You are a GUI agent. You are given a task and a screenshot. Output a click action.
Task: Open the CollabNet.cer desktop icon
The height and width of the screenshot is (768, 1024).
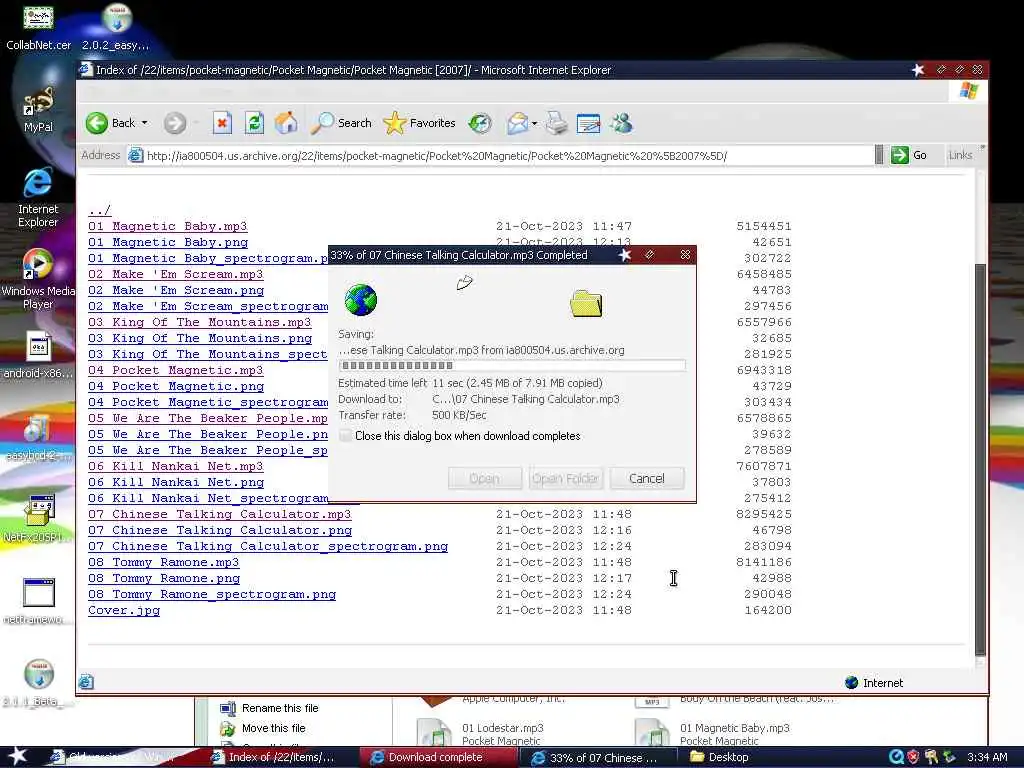click(38, 27)
